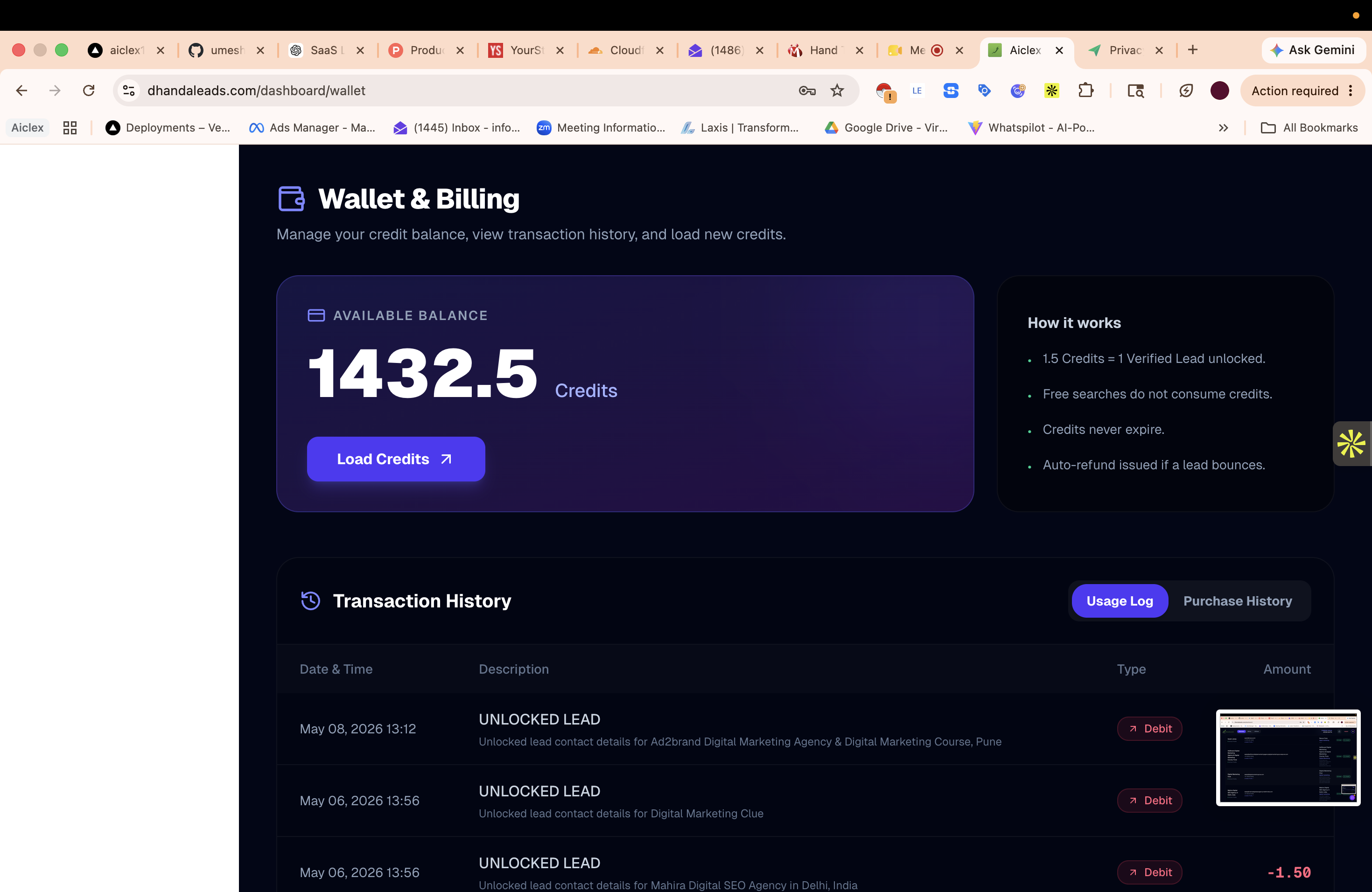Click the blue S extension icon
Image resolution: width=1372 pixels, height=892 pixels.
coord(951,91)
